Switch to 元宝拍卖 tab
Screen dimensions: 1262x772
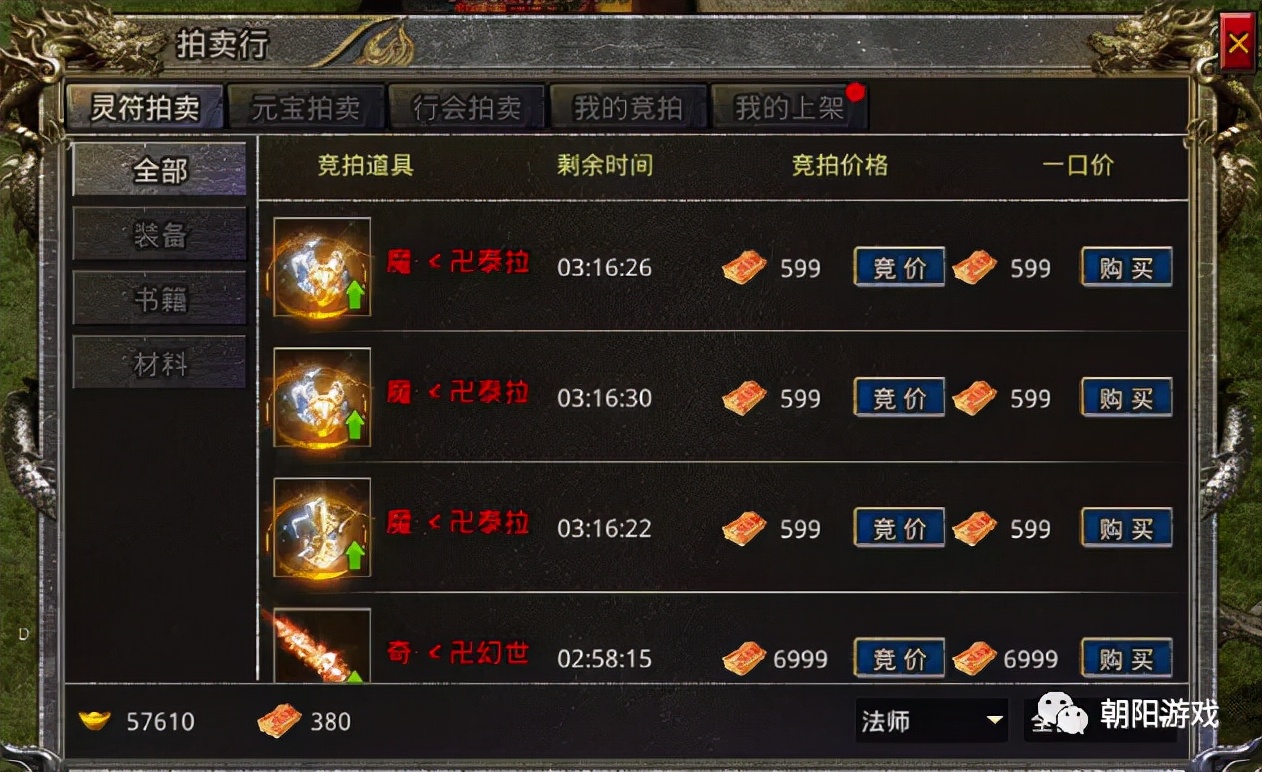(x=305, y=107)
